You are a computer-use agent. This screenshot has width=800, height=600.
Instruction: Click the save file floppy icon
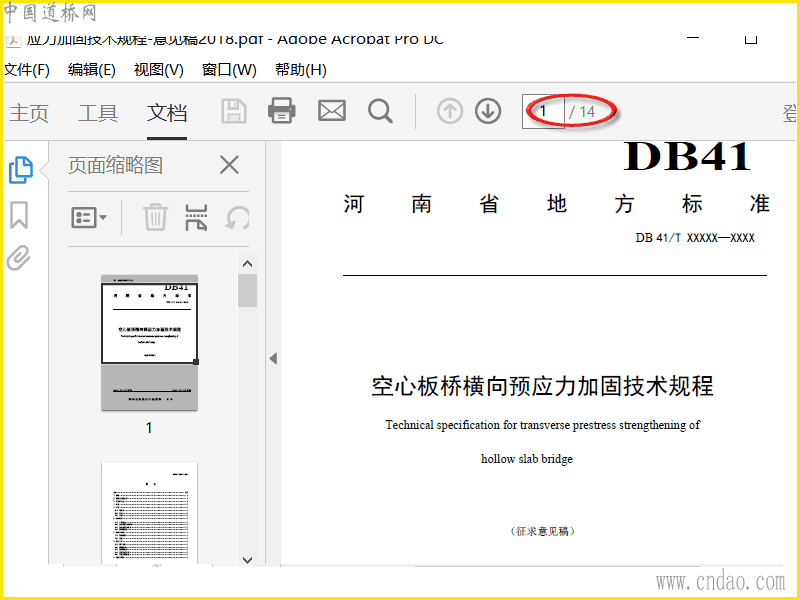pos(234,111)
